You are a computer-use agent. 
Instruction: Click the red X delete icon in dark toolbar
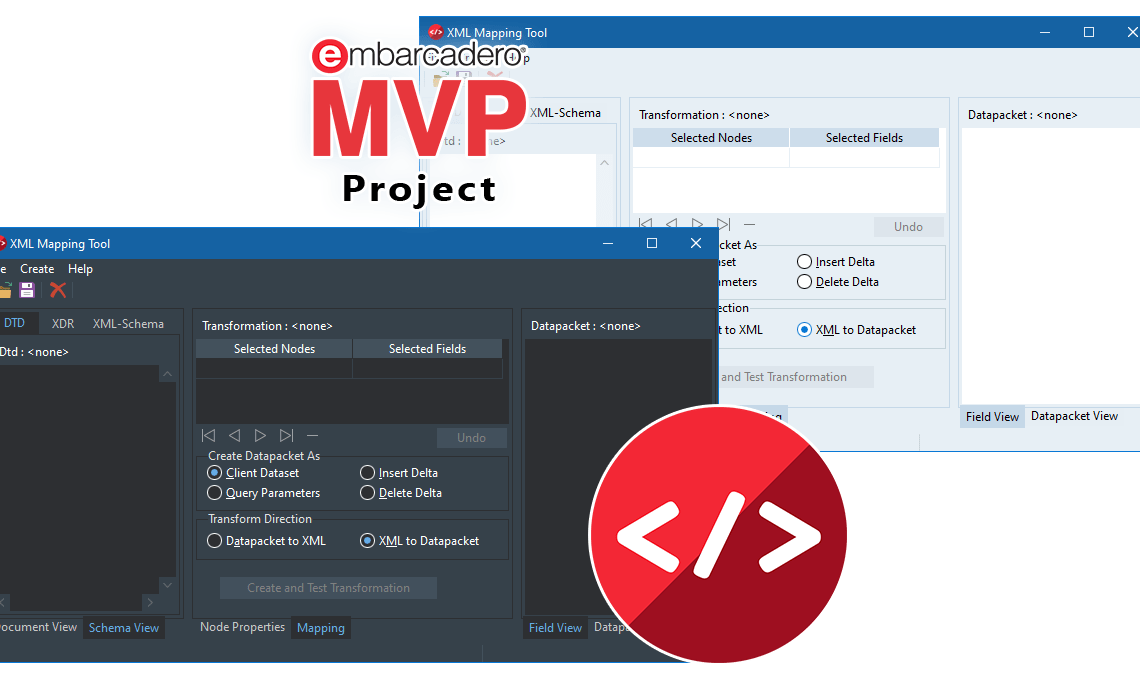click(x=58, y=290)
